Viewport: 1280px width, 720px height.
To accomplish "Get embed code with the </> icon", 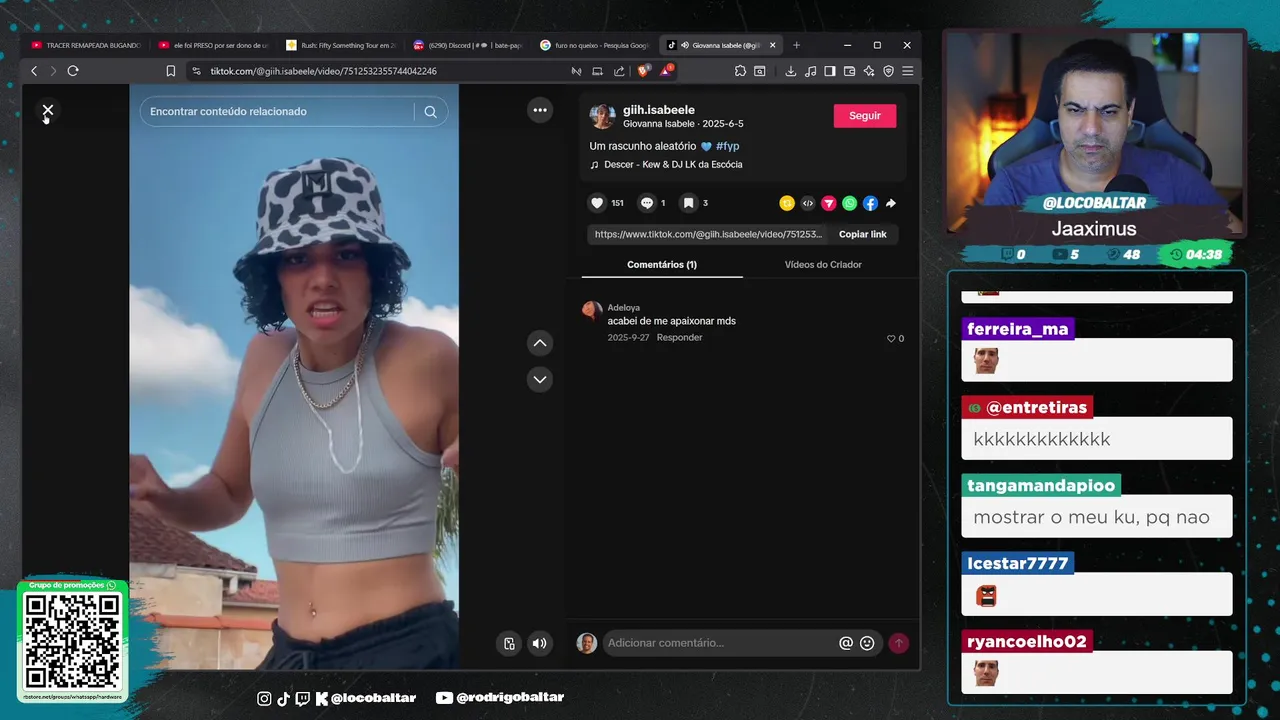I will [808, 203].
